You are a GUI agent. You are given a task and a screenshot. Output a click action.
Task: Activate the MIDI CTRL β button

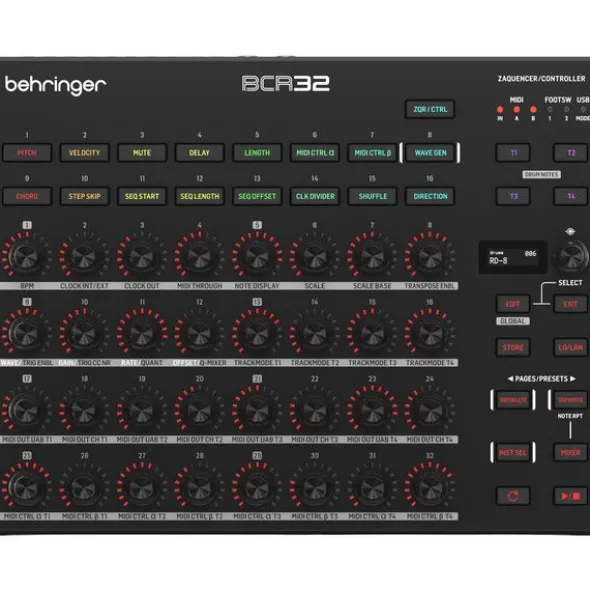point(372,153)
